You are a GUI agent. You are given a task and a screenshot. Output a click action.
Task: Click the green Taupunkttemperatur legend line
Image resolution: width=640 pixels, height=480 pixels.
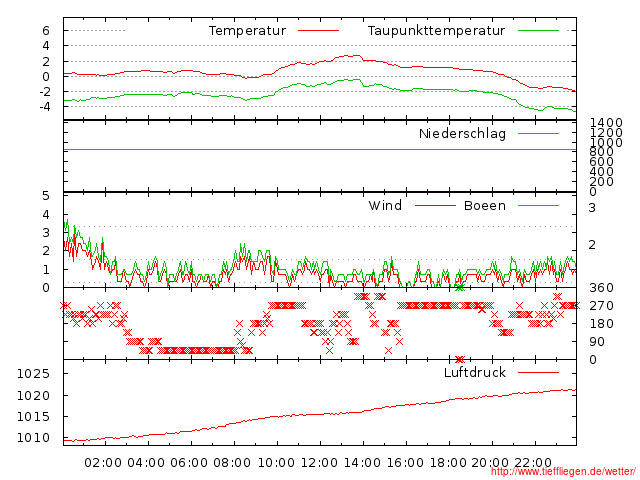538,31
